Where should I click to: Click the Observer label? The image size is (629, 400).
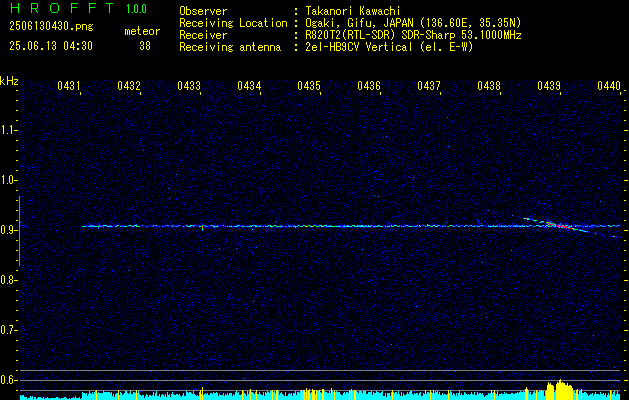pyautogui.click(x=203, y=11)
